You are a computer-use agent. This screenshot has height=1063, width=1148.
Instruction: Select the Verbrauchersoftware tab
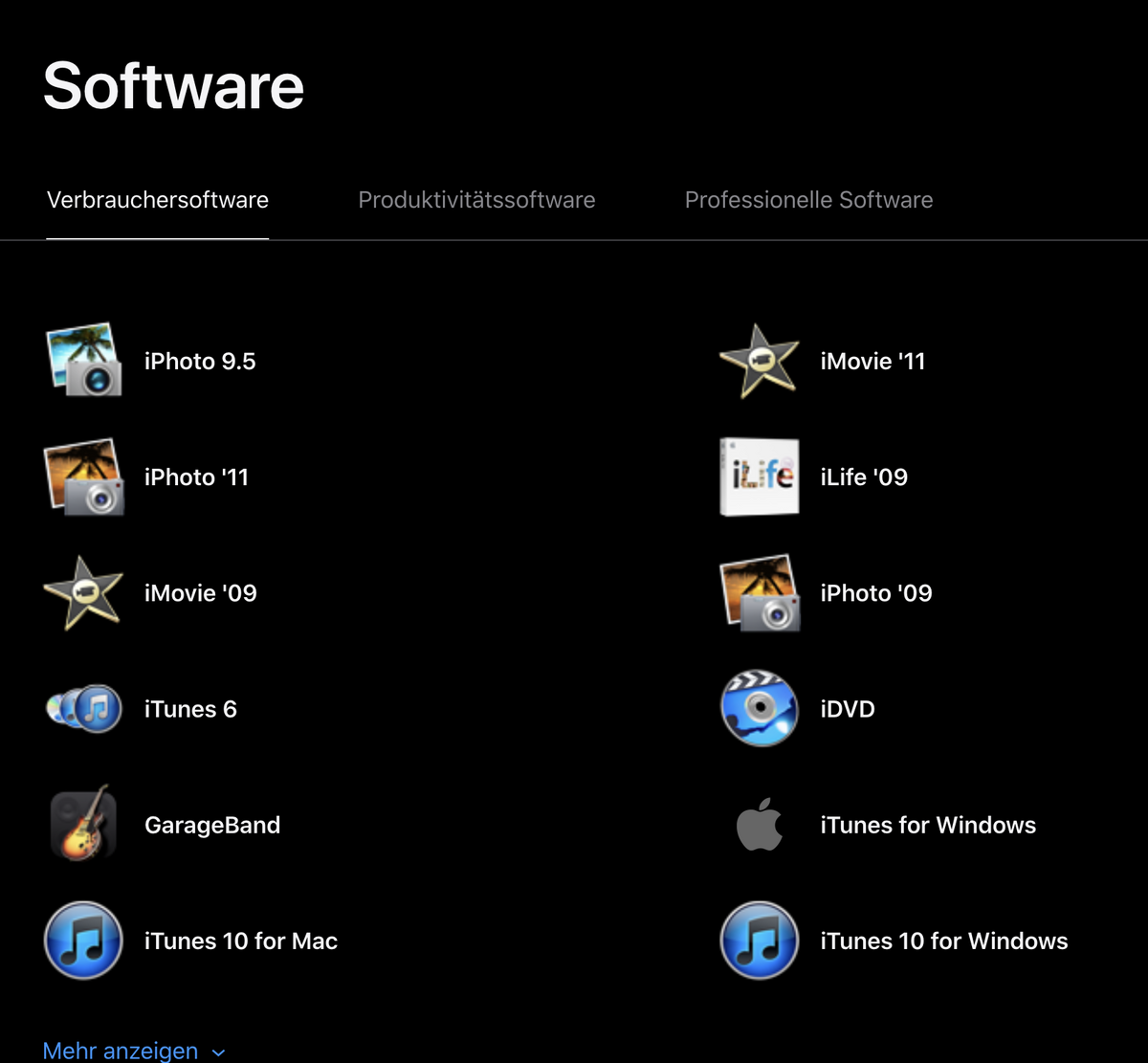[x=158, y=200]
